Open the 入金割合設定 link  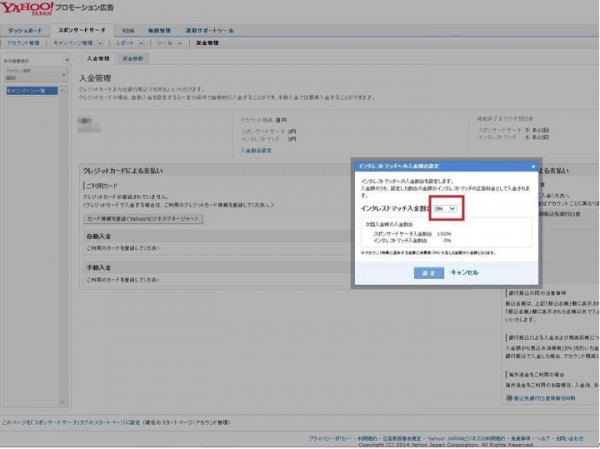(x=256, y=150)
